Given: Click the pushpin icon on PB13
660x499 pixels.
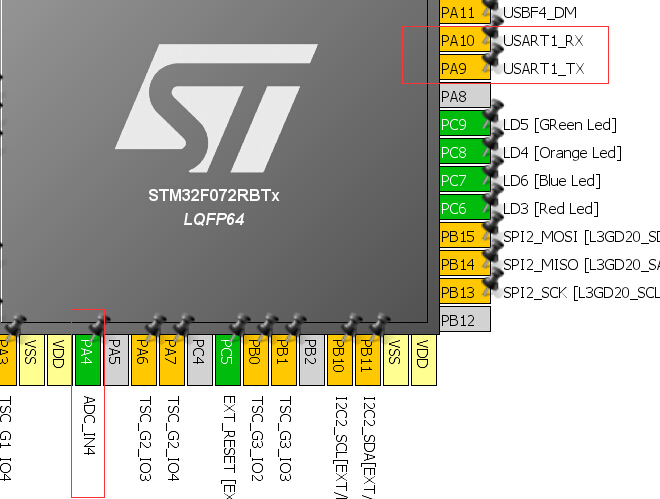Looking at the screenshot, I should tap(491, 281).
